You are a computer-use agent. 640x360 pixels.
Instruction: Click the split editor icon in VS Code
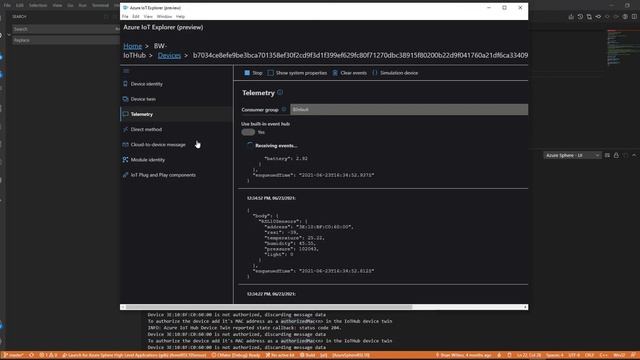634,17
